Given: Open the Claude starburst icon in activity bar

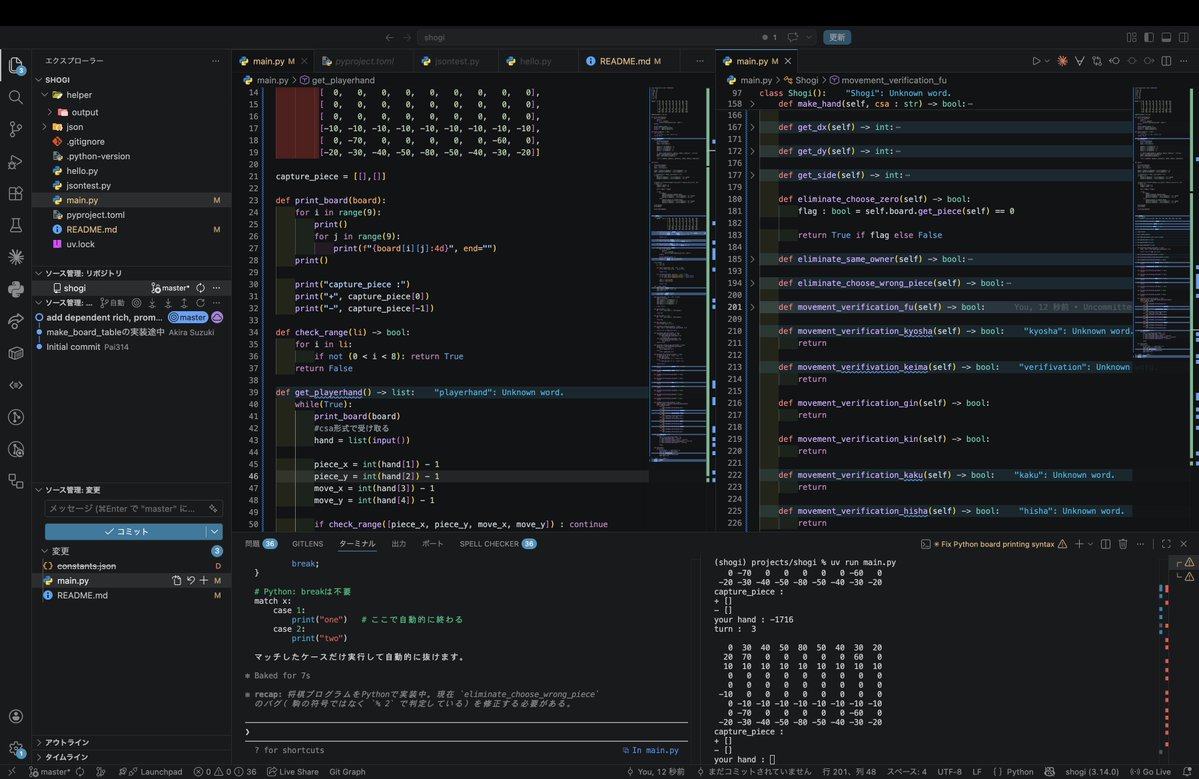Looking at the screenshot, I should coord(15,257).
